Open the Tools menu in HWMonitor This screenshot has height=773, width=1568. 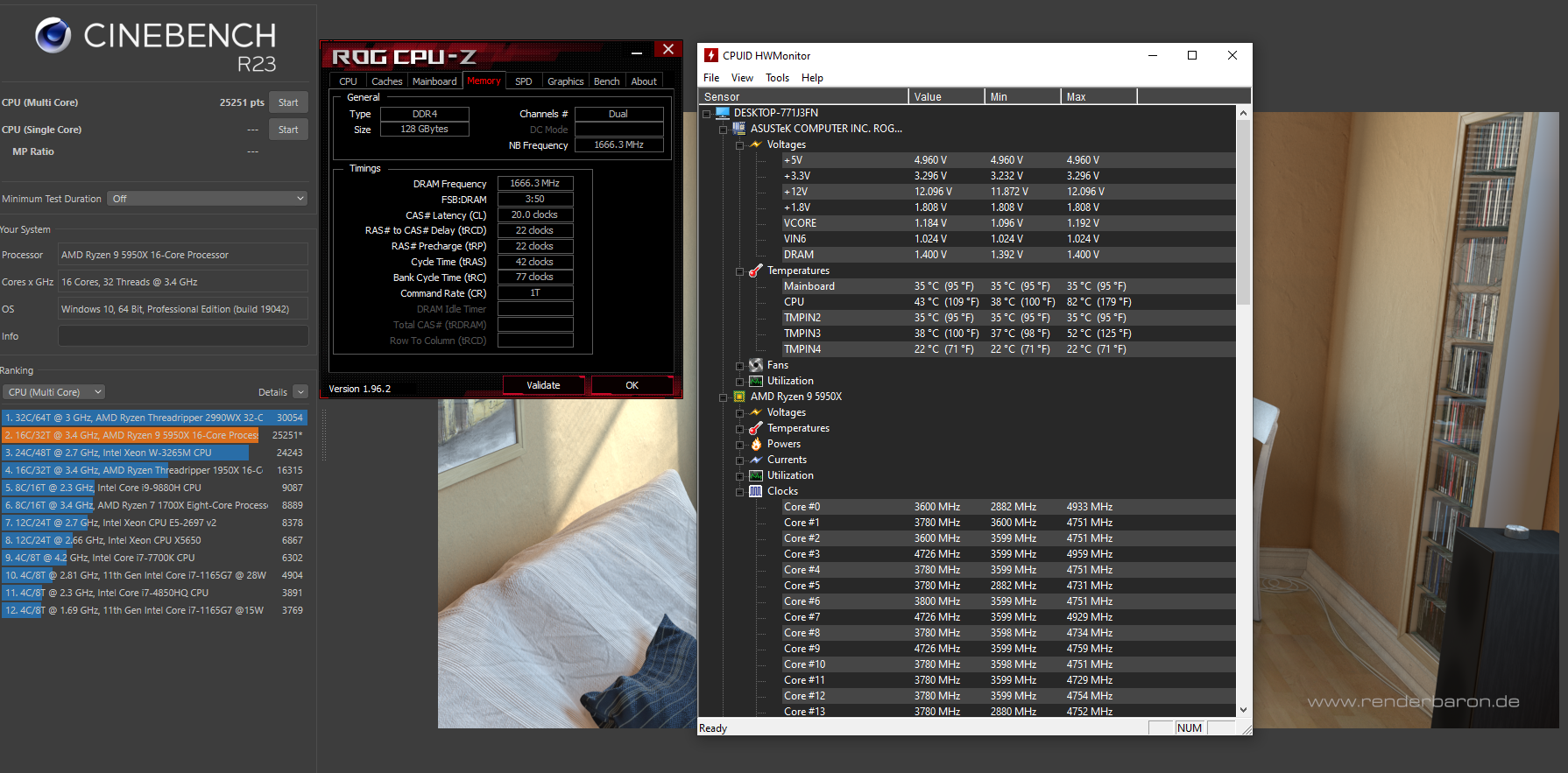pyautogui.click(x=777, y=78)
